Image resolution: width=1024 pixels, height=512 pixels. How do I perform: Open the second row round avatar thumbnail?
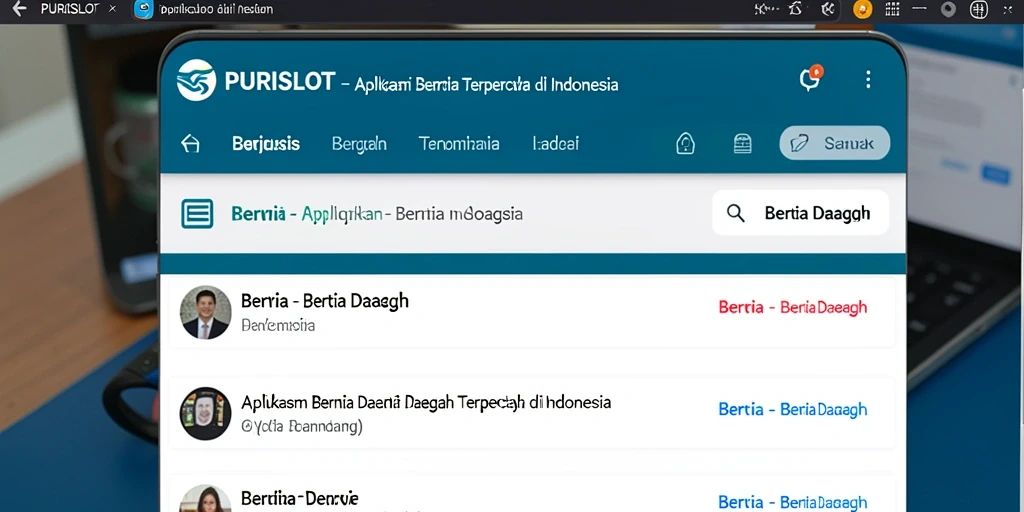205,413
